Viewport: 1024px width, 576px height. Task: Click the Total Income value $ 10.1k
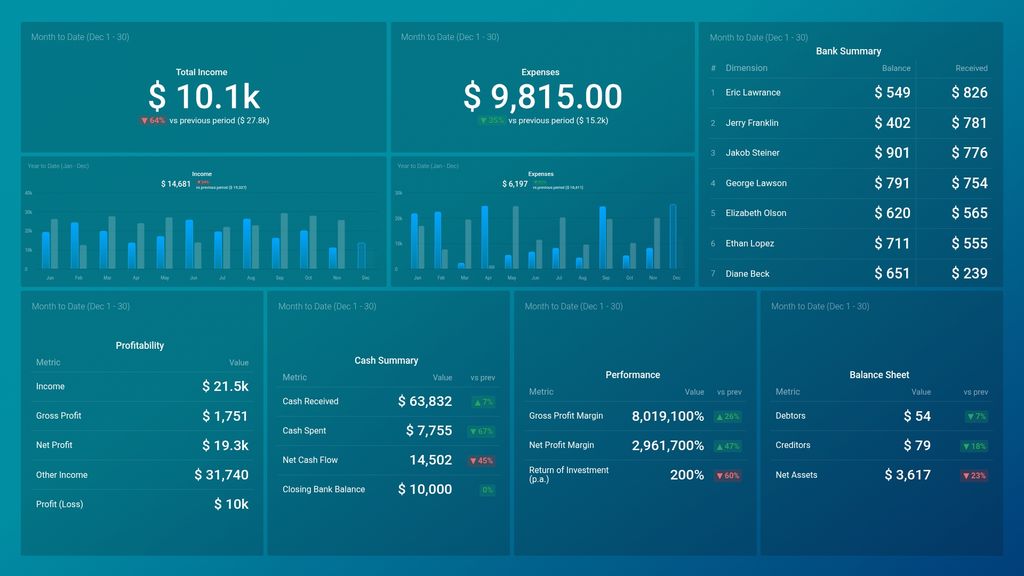tap(203, 96)
